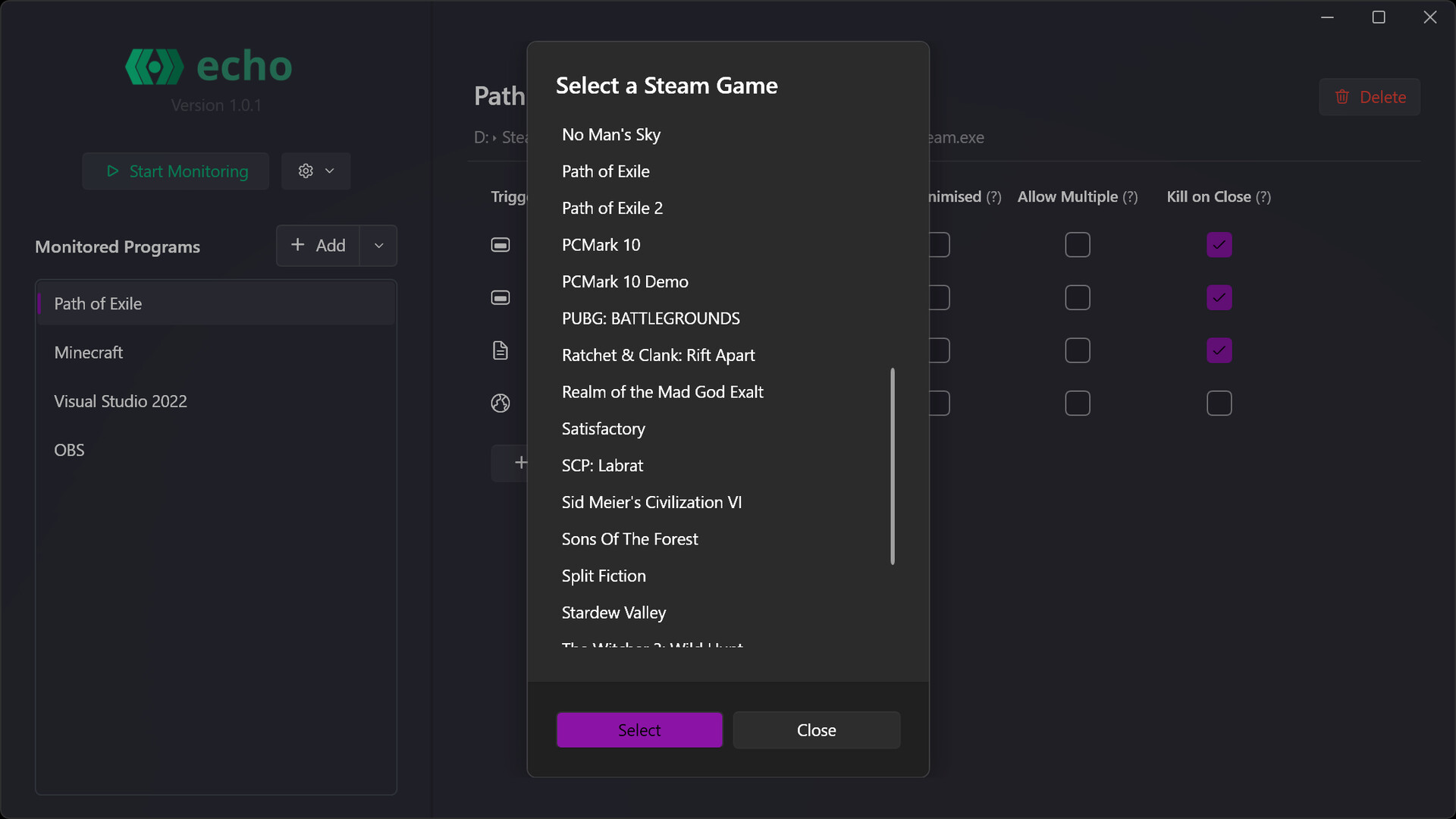Click the file document trigger icon
This screenshot has width=1456, height=819.
click(x=500, y=350)
